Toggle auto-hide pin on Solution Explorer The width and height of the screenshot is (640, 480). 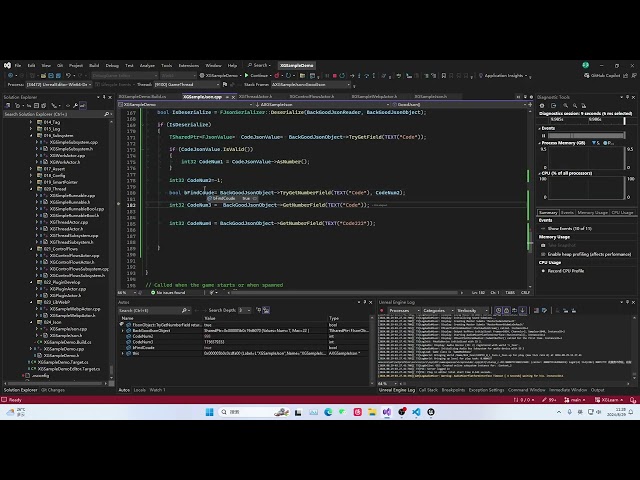coord(104,97)
